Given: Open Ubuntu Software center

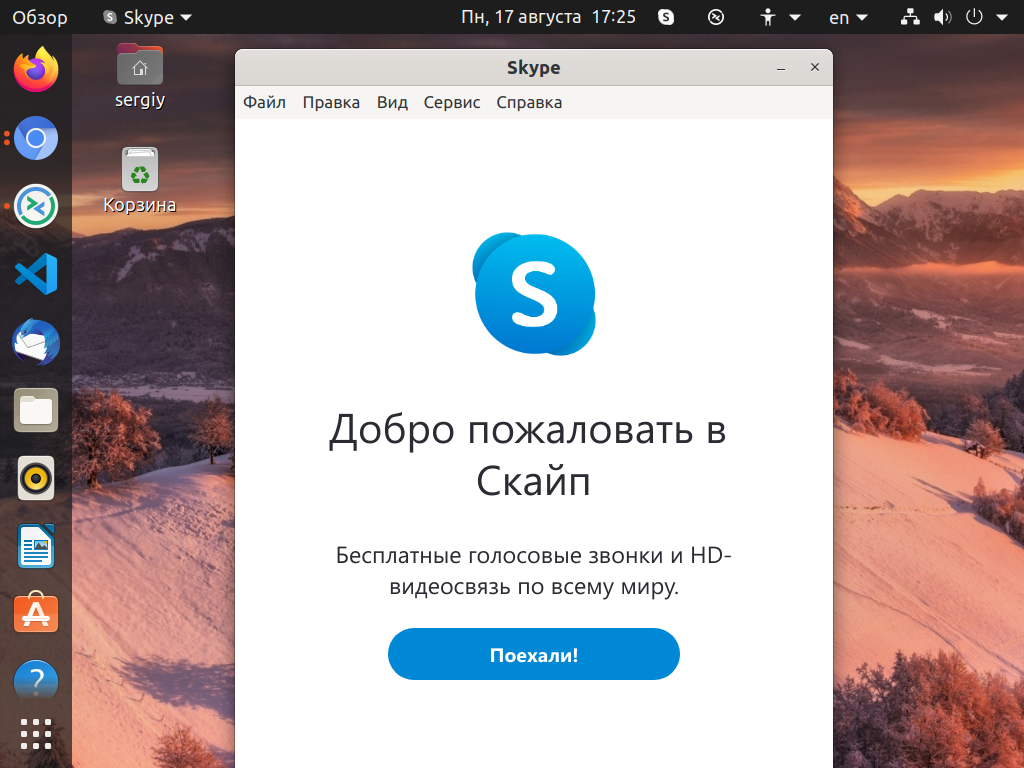Looking at the screenshot, I should [36, 613].
